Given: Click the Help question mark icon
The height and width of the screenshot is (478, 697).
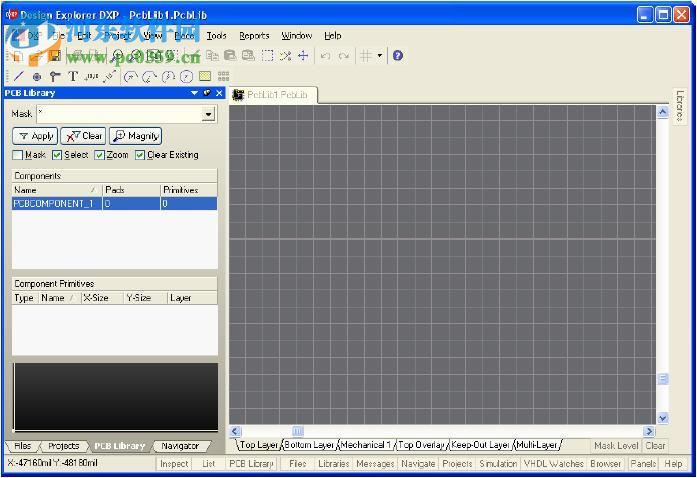Looking at the screenshot, I should pyautogui.click(x=398, y=56).
